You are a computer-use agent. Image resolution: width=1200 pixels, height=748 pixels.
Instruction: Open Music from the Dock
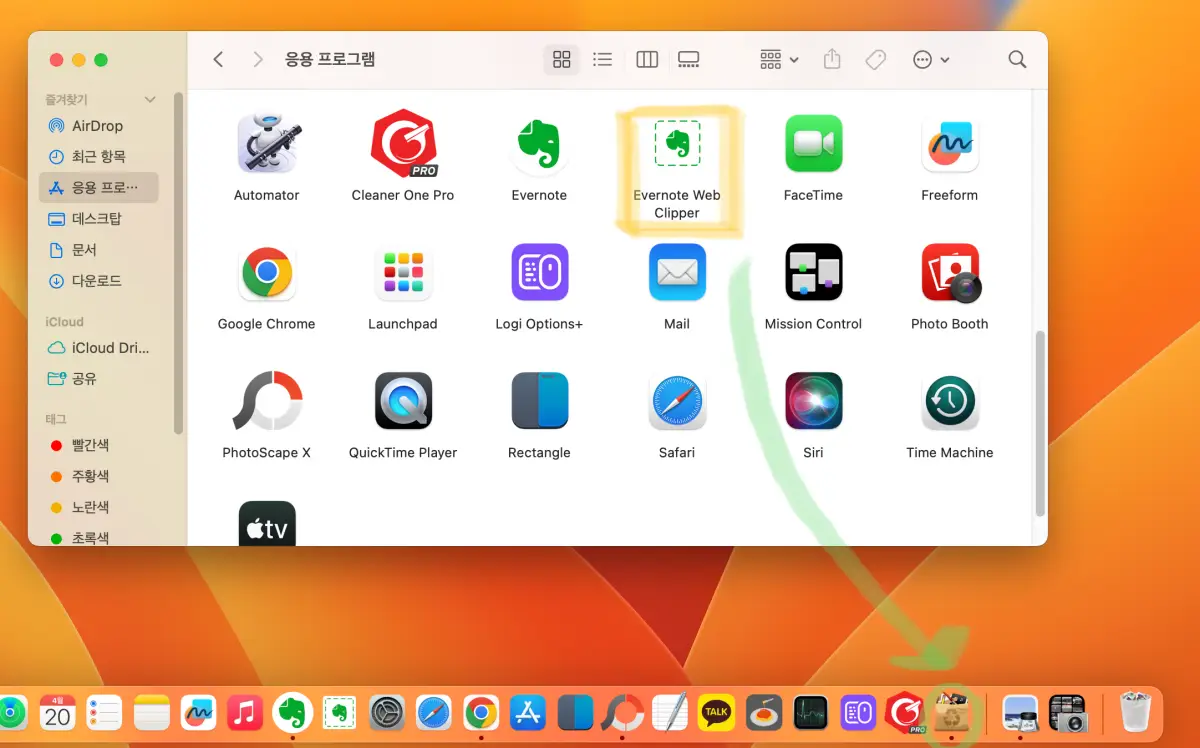[246, 712]
